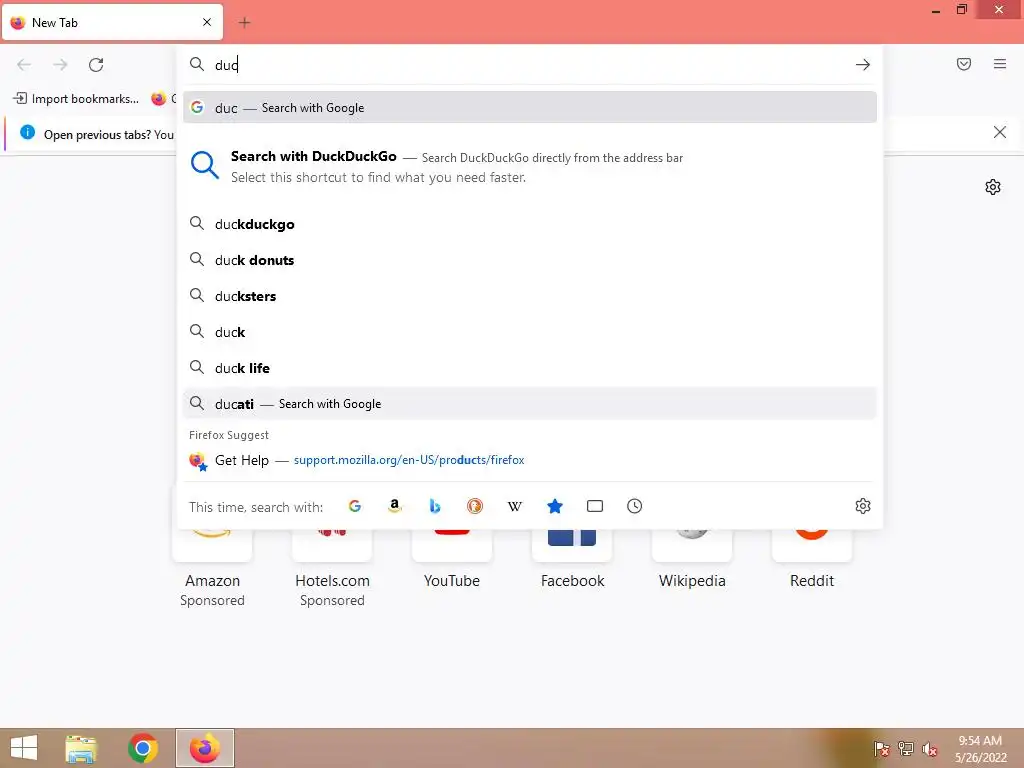Open File Explorer from taskbar
Viewport: 1024px width, 768px height.
pos(81,748)
